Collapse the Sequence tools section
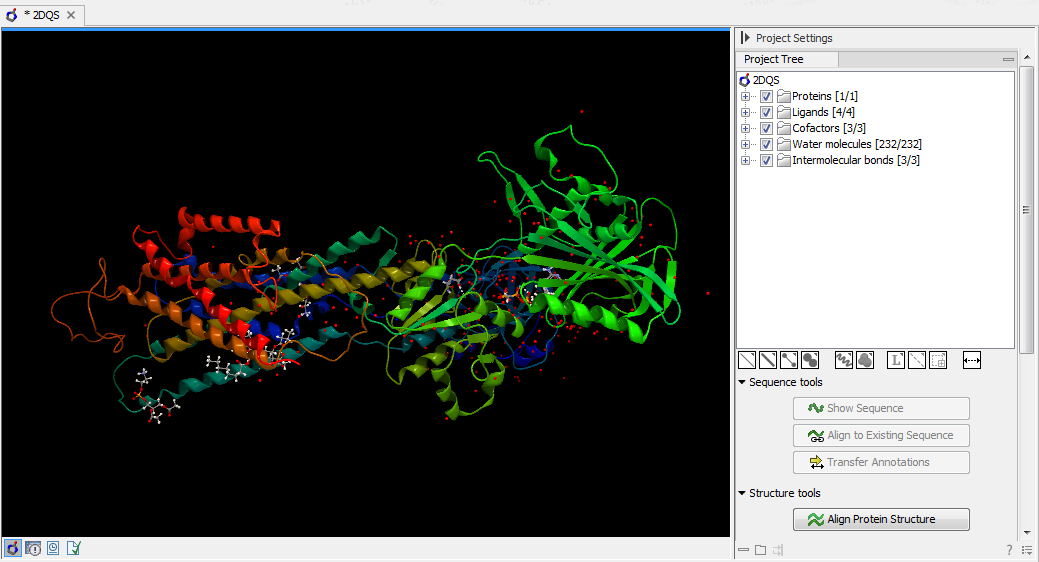This screenshot has width=1039, height=562. [x=742, y=382]
